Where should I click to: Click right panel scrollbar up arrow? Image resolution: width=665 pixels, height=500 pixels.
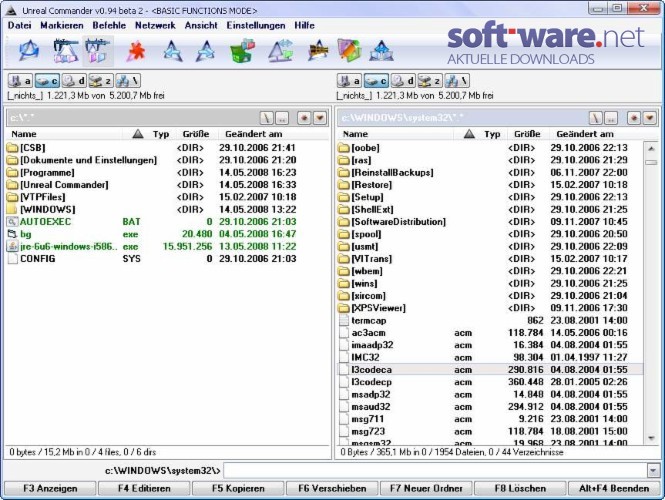651,148
